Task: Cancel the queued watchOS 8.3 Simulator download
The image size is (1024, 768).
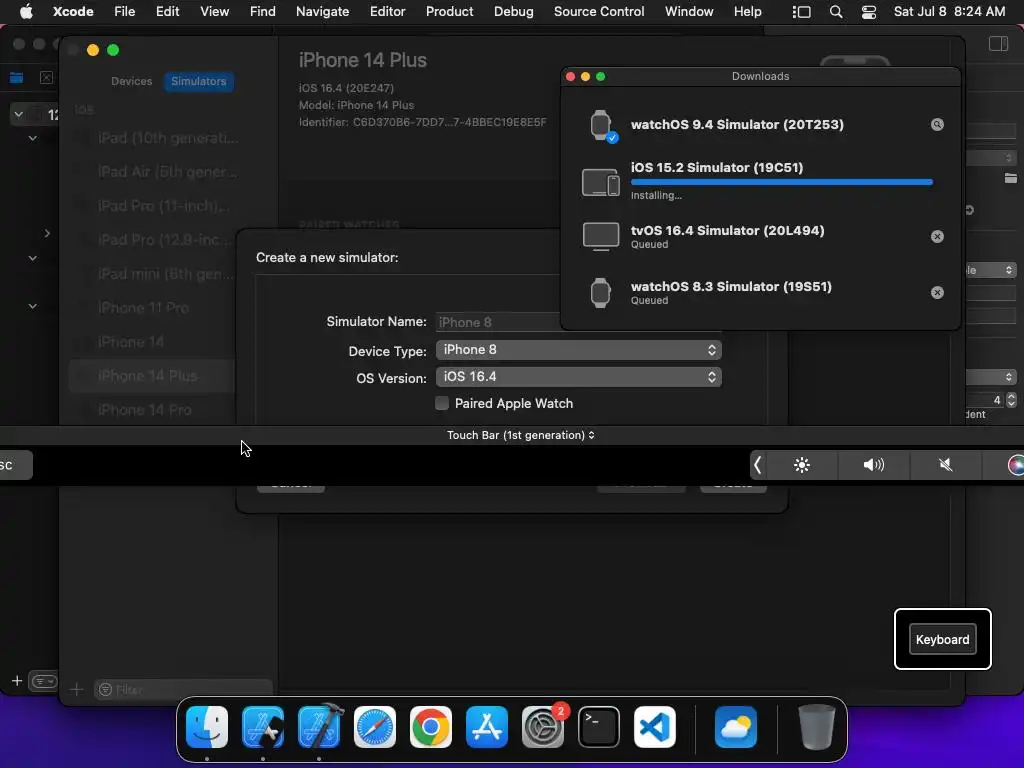Action: coord(937,293)
